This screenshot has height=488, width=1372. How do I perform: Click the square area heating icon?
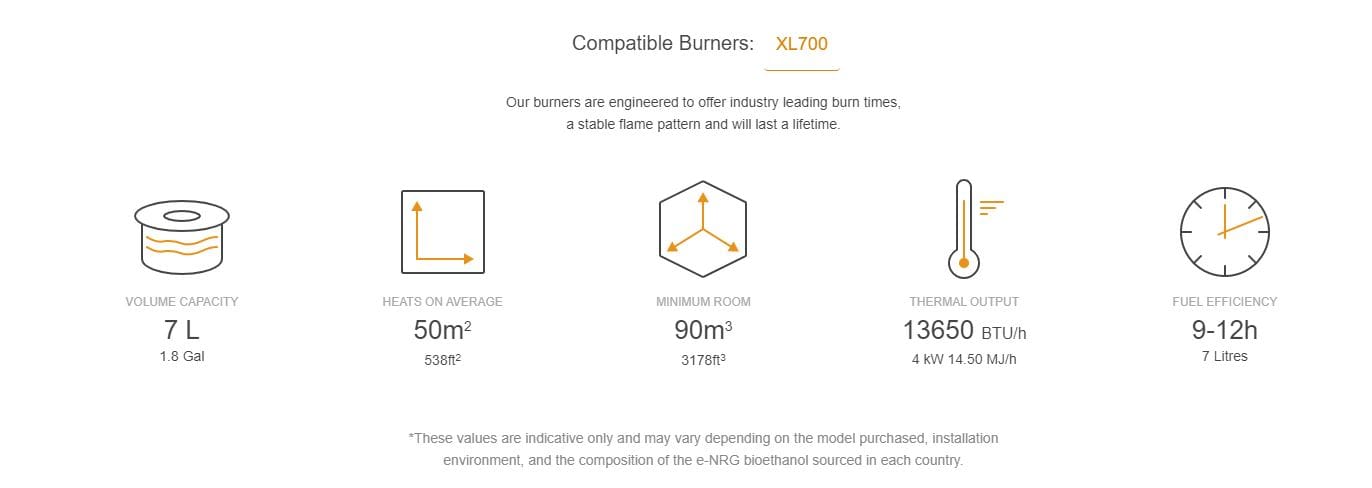tap(442, 232)
